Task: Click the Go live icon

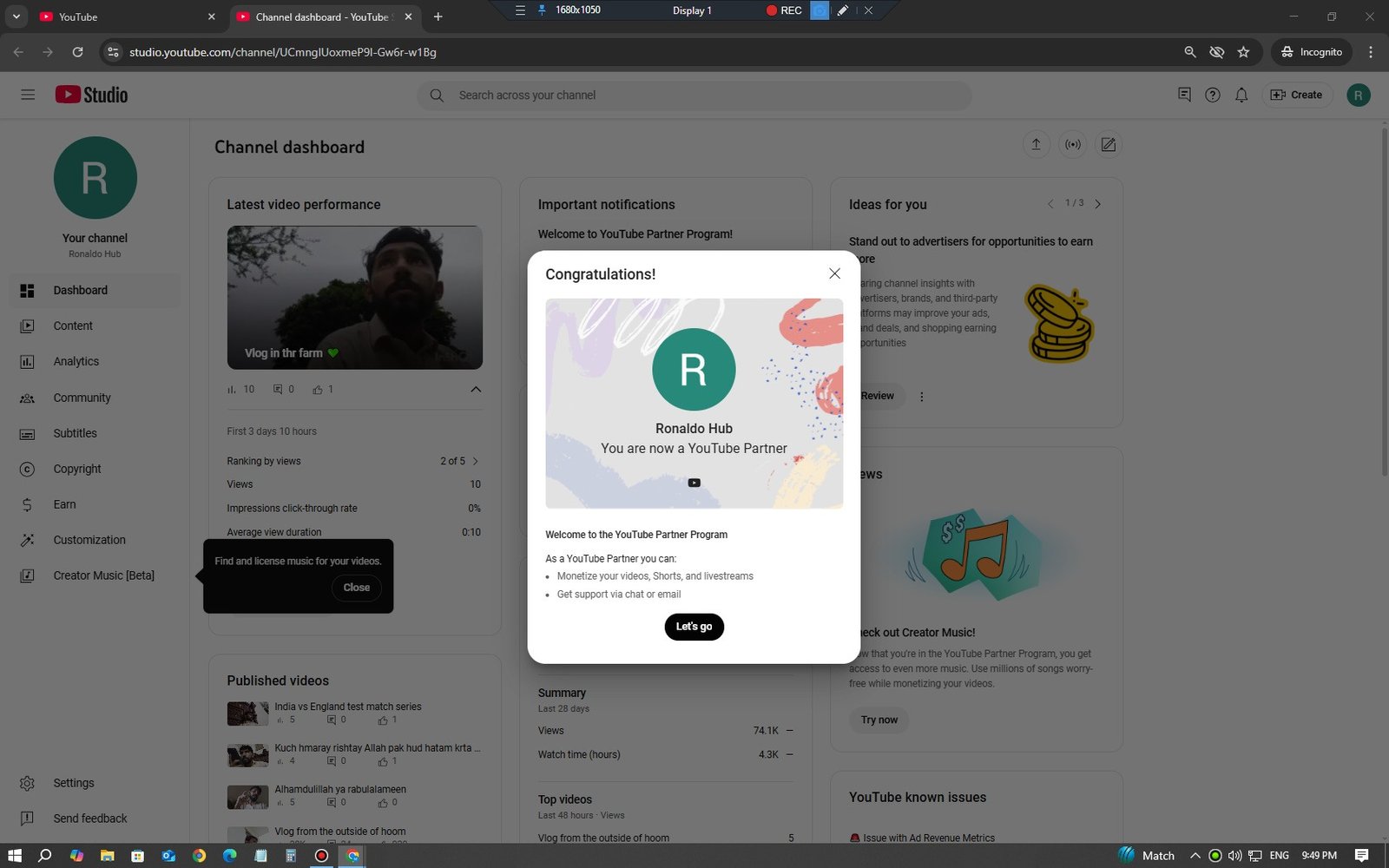Action: point(1073,145)
